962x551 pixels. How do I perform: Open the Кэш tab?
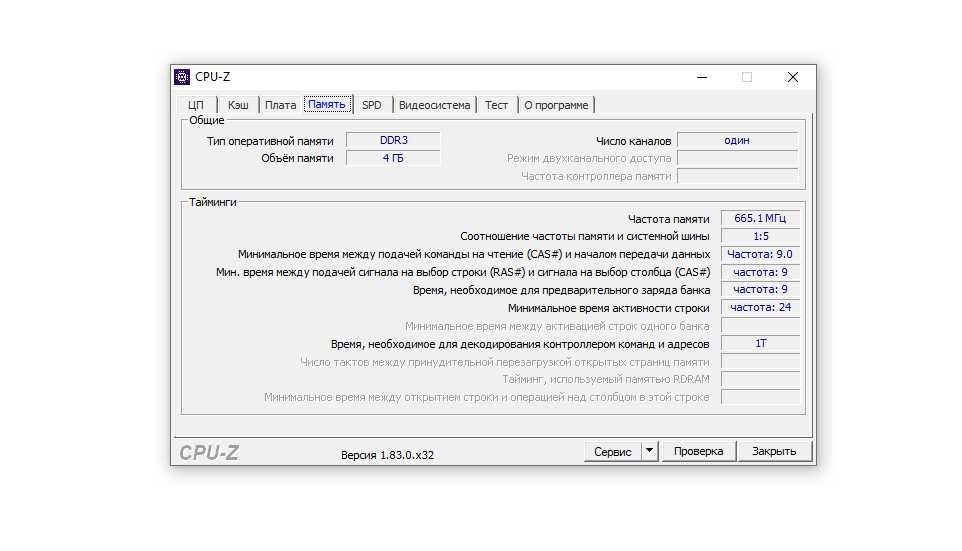(238, 105)
